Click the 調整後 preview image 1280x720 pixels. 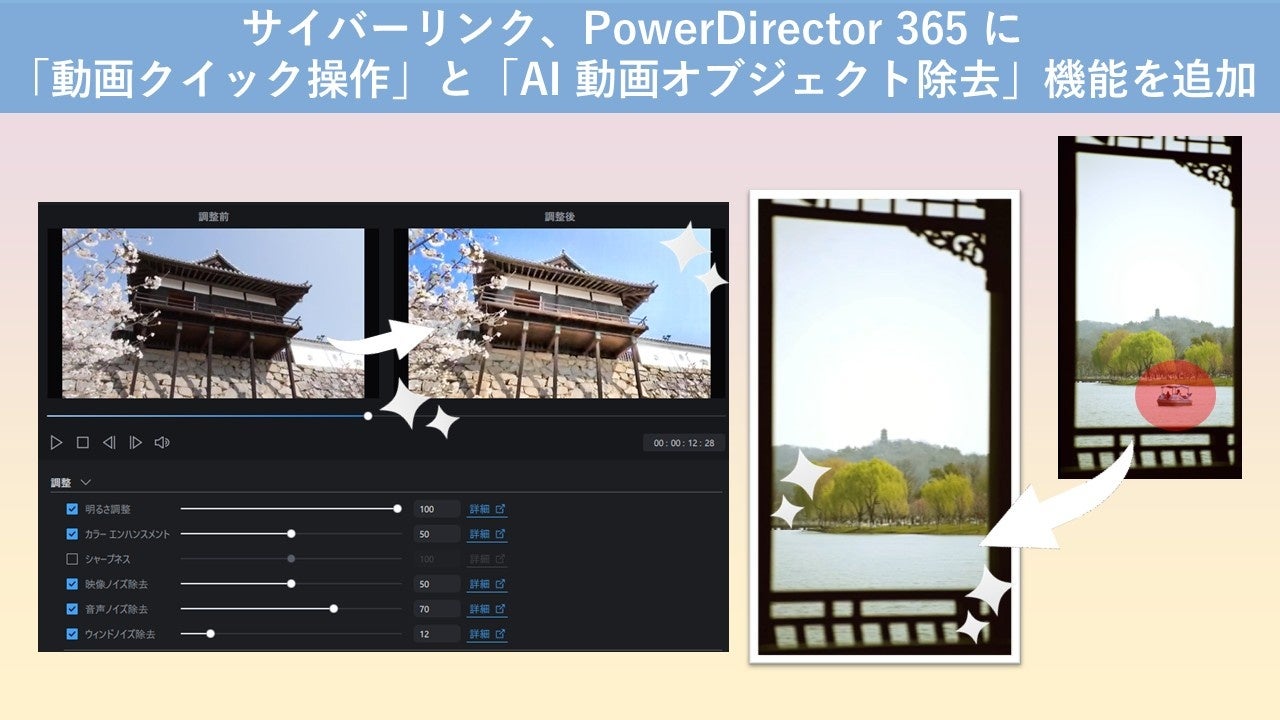click(559, 313)
